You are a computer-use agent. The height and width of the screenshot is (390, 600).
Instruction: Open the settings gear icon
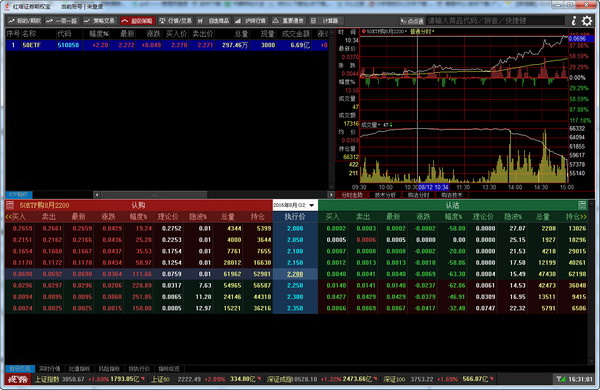pyautogui.click(x=587, y=21)
